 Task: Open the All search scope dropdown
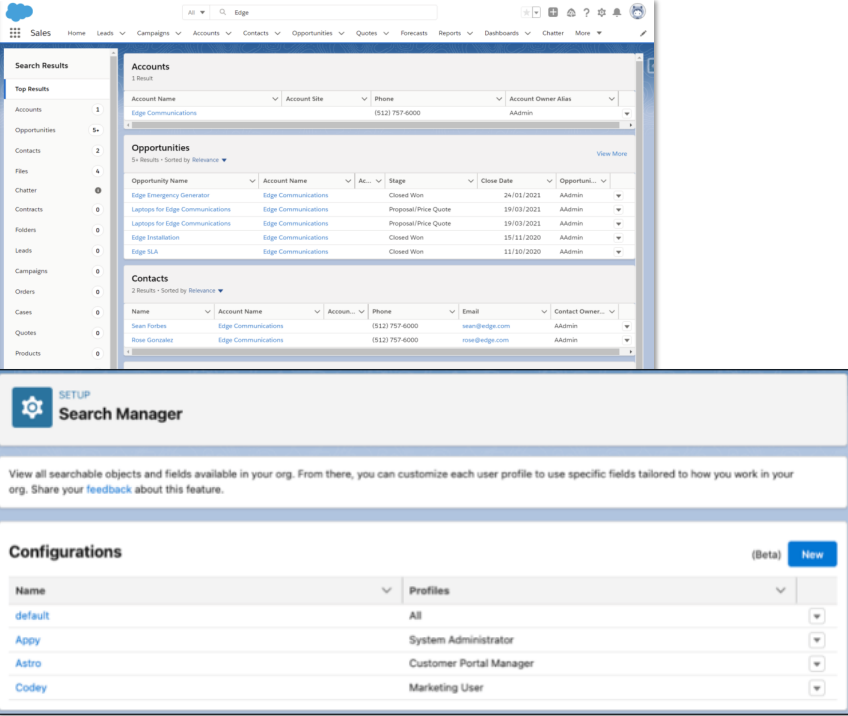point(196,12)
